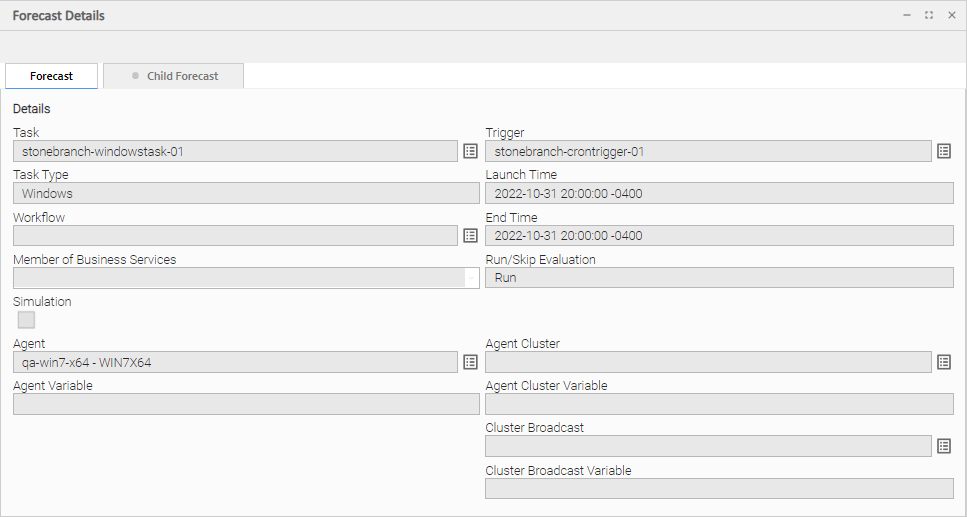Image resolution: width=967 pixels, height=517 pixels.
Task: Focus the Agent Variable field
Action: click(x=246, y=404)
